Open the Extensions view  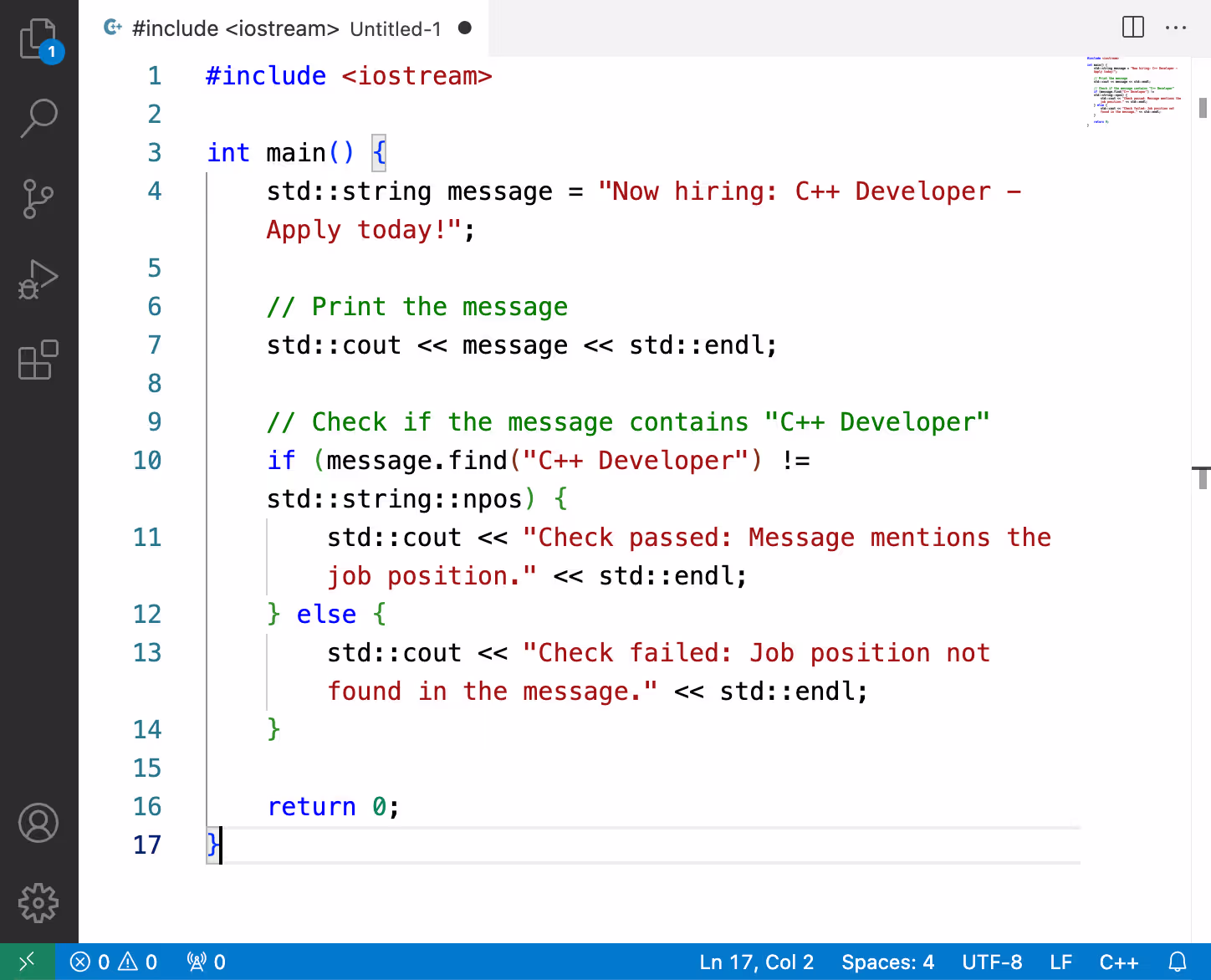pyautogui.click(x=38, y=360)
